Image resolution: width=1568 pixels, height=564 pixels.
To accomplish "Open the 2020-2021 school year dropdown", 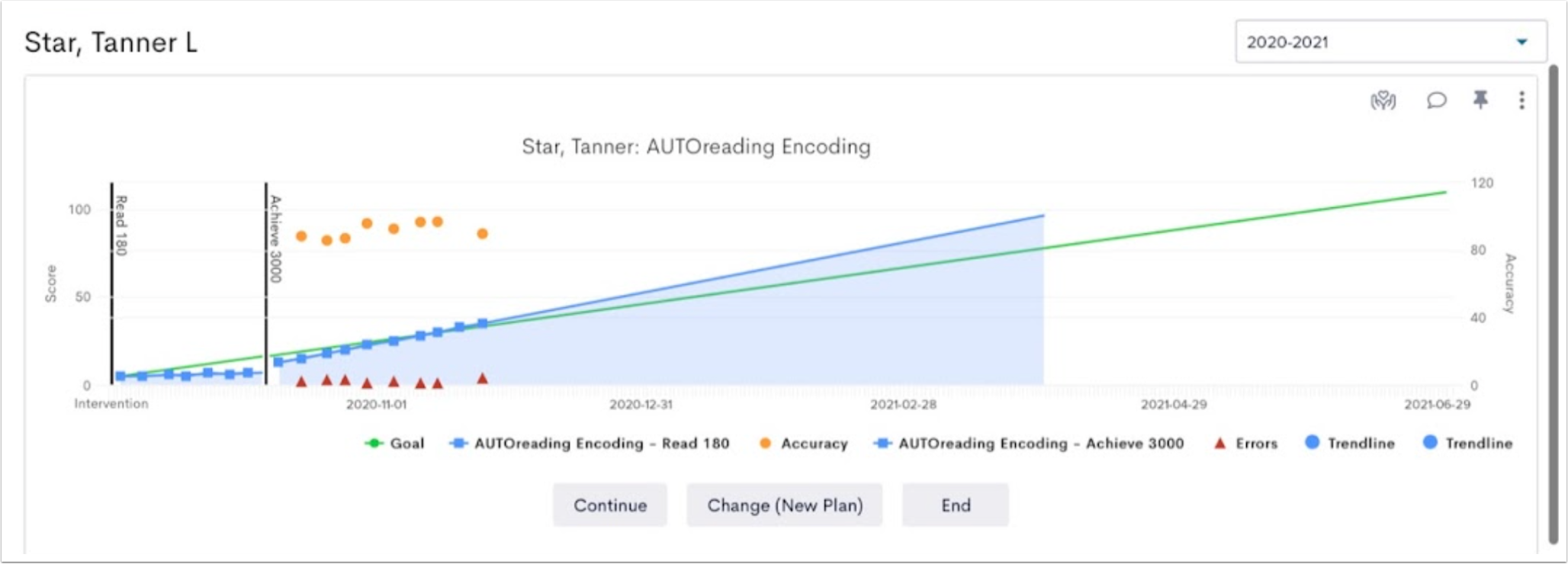I will [x=1391, y=42].
